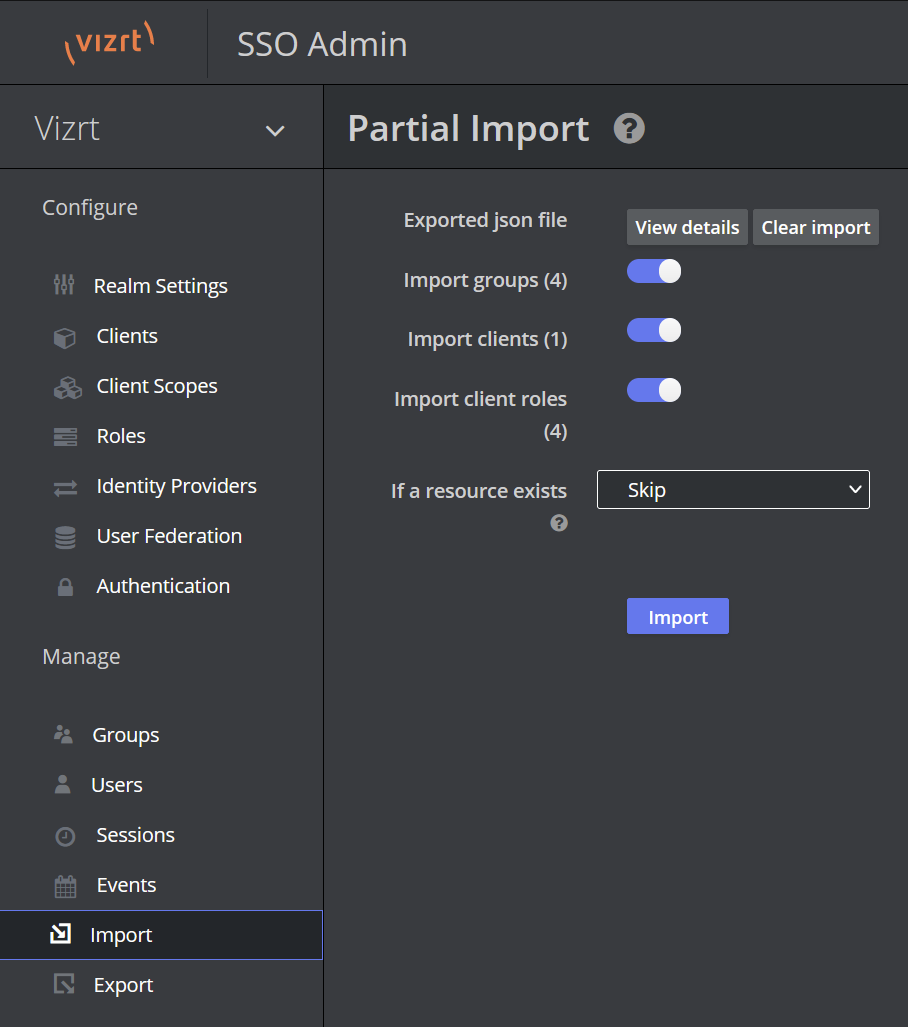908x1027 pixels.
Task: Open the If a resource exists dropdown
Action: coord(733,490)
